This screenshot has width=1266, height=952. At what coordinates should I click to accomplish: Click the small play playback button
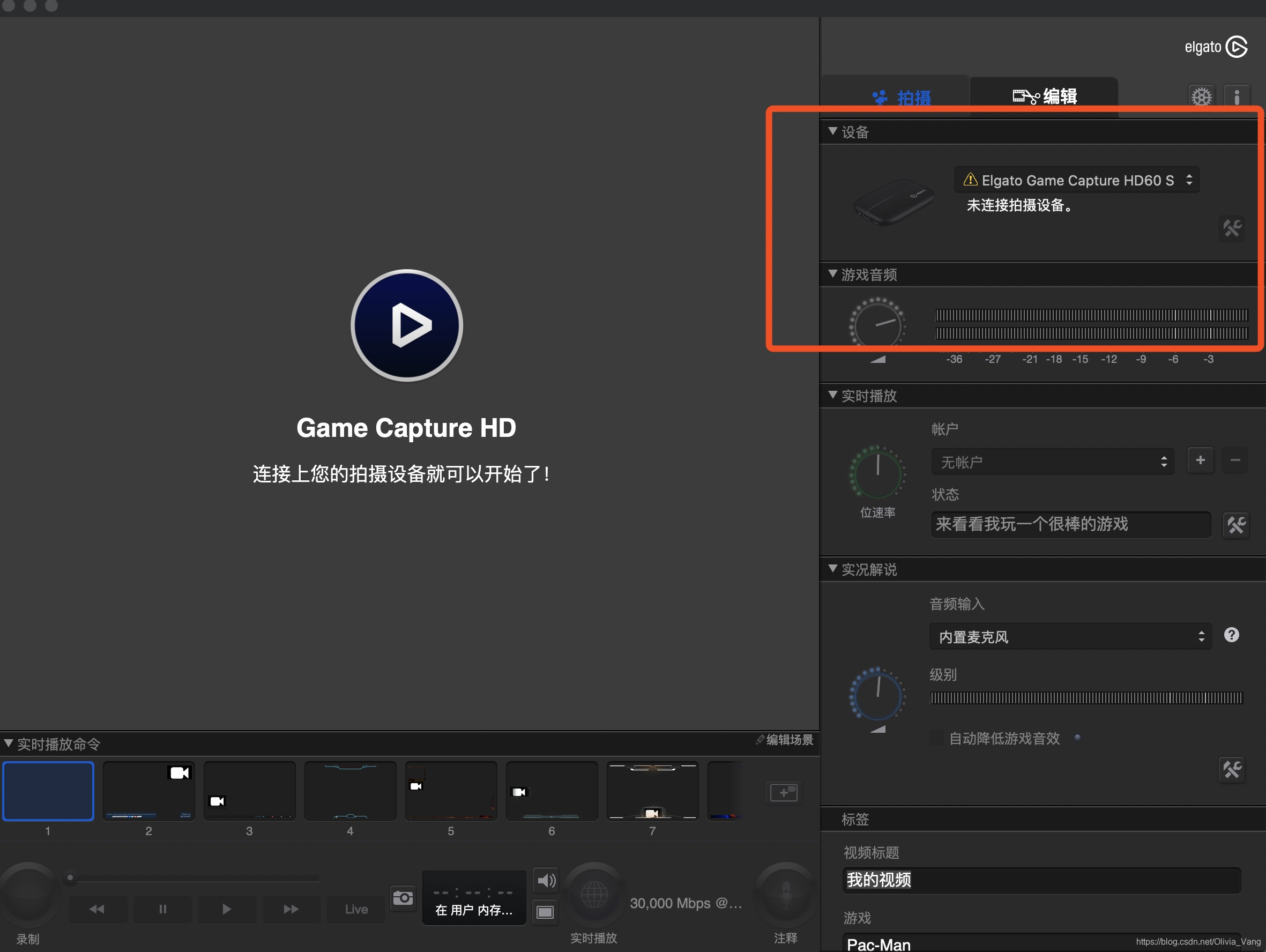pos(227,909)
